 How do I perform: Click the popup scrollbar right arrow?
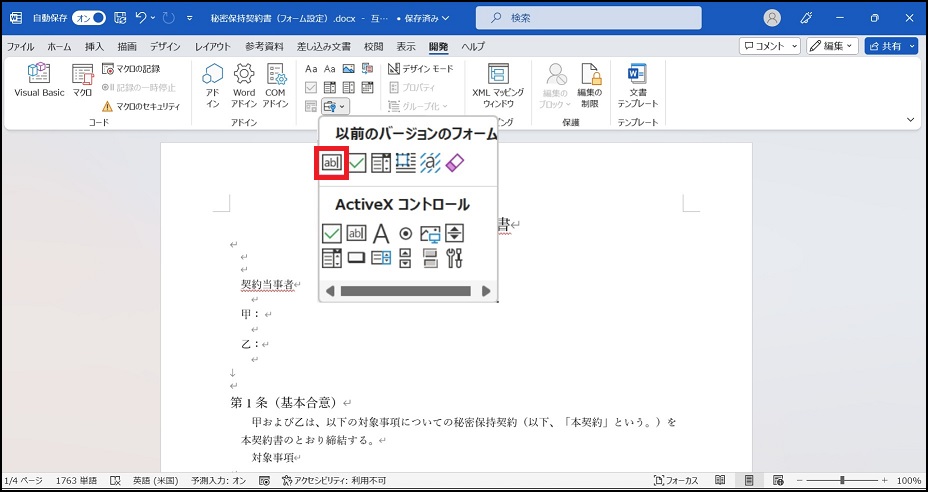tap(486, 291)
